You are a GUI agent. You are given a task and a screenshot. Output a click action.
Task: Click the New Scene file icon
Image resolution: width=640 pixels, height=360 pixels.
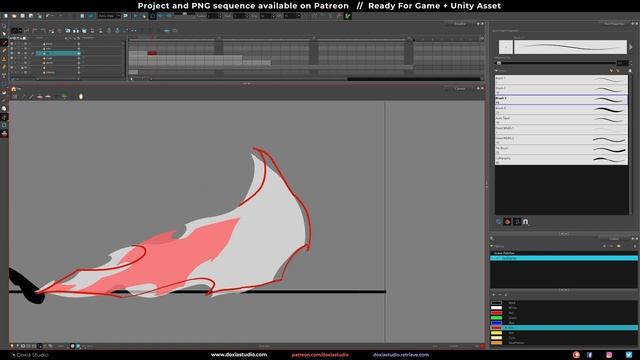pyautogui.click(x=6, y=16)
